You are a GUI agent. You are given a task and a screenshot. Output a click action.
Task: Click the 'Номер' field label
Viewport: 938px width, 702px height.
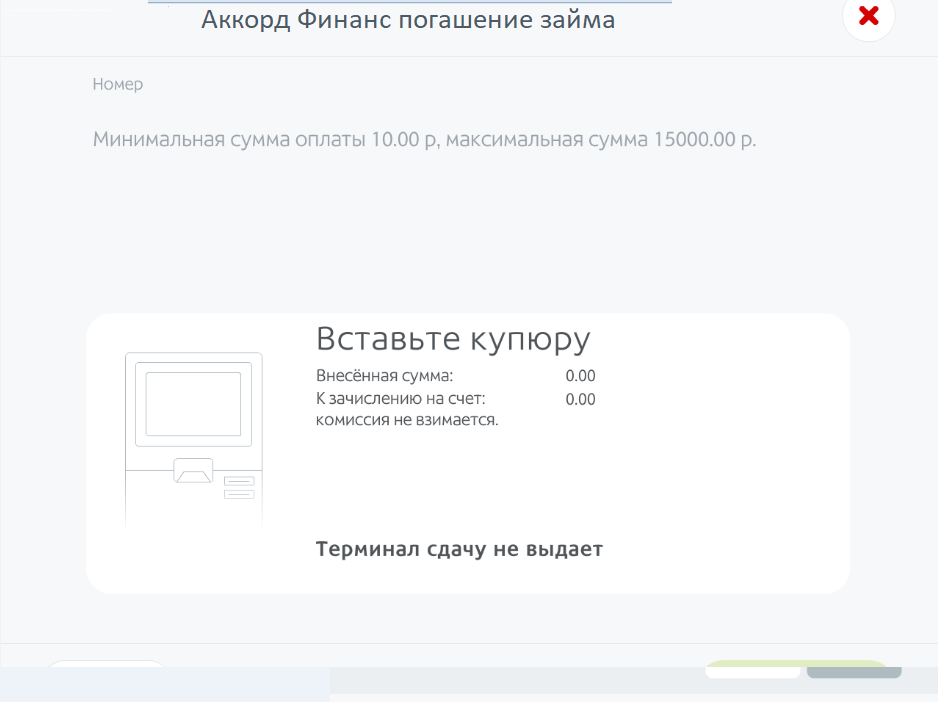[x=118, y=84]
